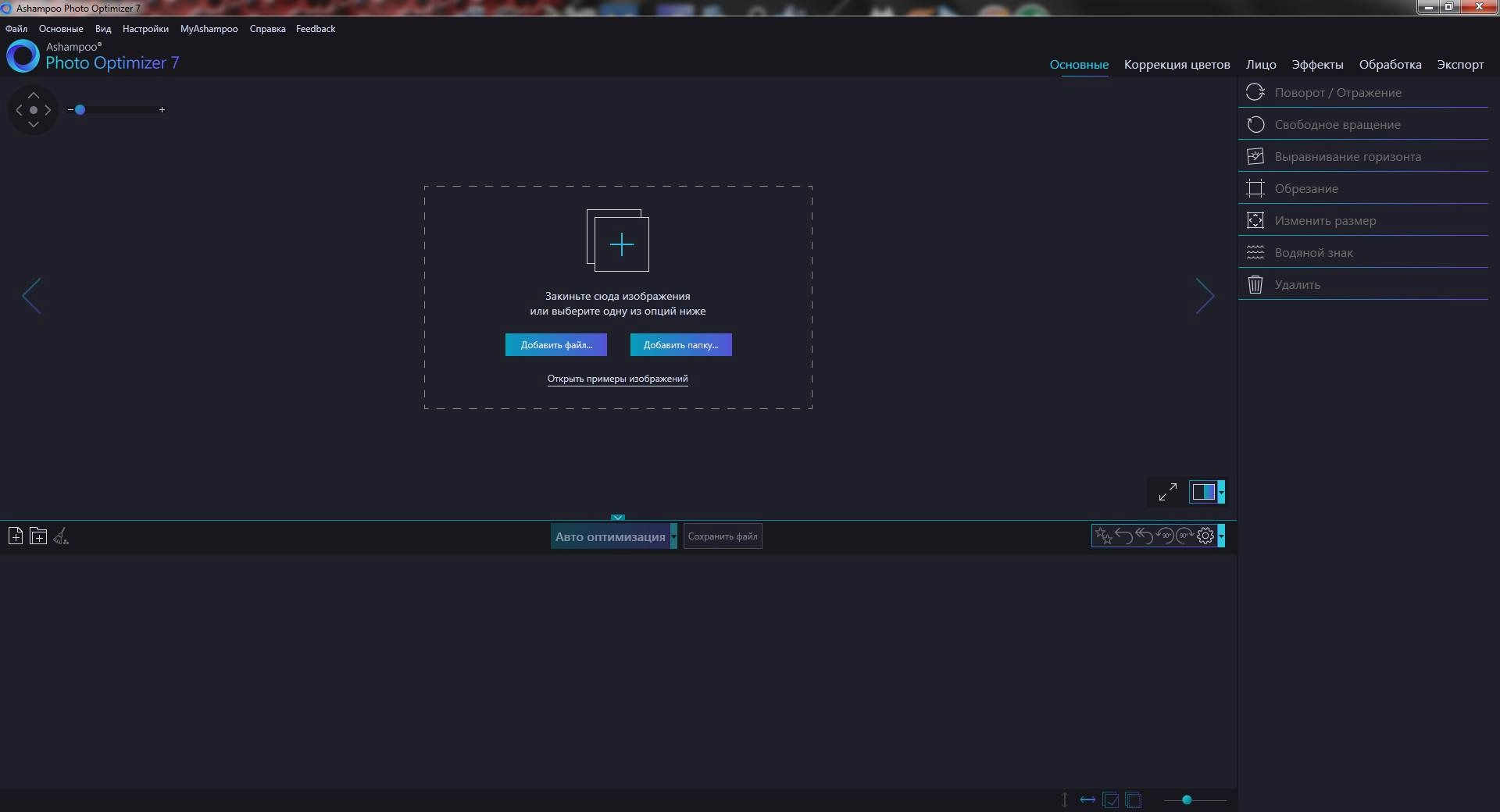
Task: Switch to the Эффекты tab
Action: pos(1317,65)
